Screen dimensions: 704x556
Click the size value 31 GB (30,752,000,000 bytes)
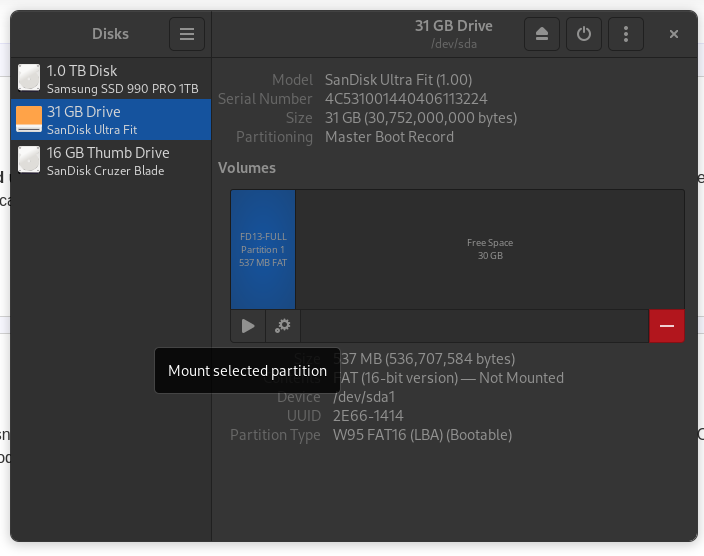(x=421, y=118)
